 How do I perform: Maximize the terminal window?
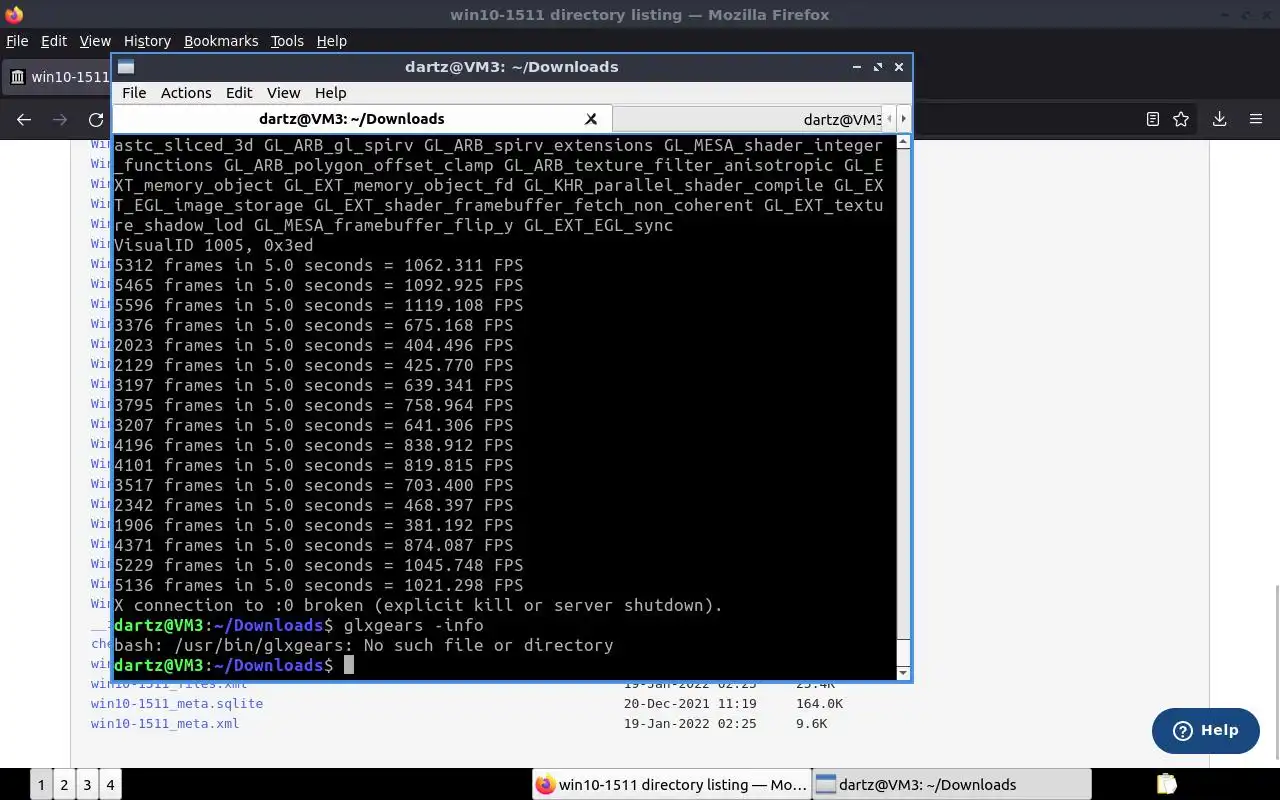(878, 67)
